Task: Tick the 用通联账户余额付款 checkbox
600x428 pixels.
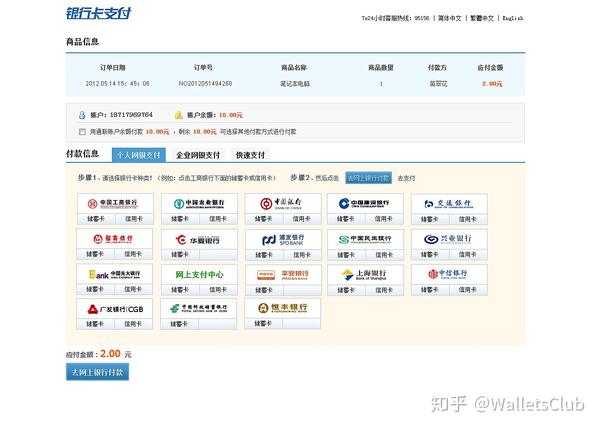Action: tap(82, 132)
